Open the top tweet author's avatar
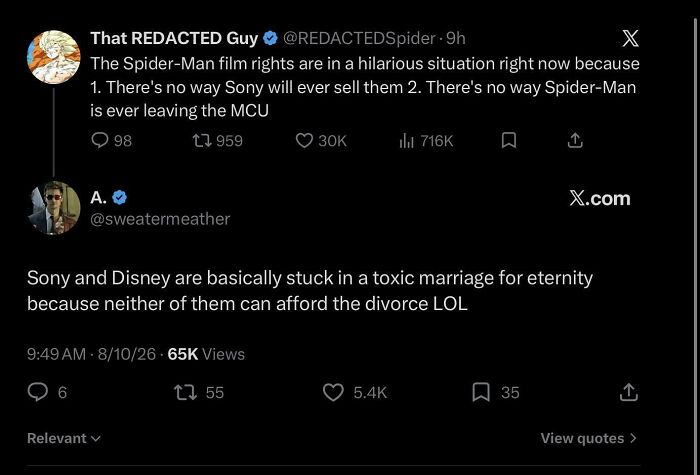Image resolution: width=700 pixels, height=475 pixels. [x=54, y=57]
